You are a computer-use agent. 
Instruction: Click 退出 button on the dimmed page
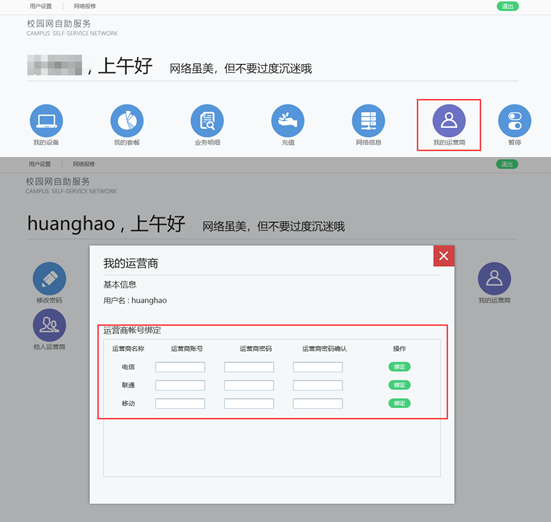507,164
